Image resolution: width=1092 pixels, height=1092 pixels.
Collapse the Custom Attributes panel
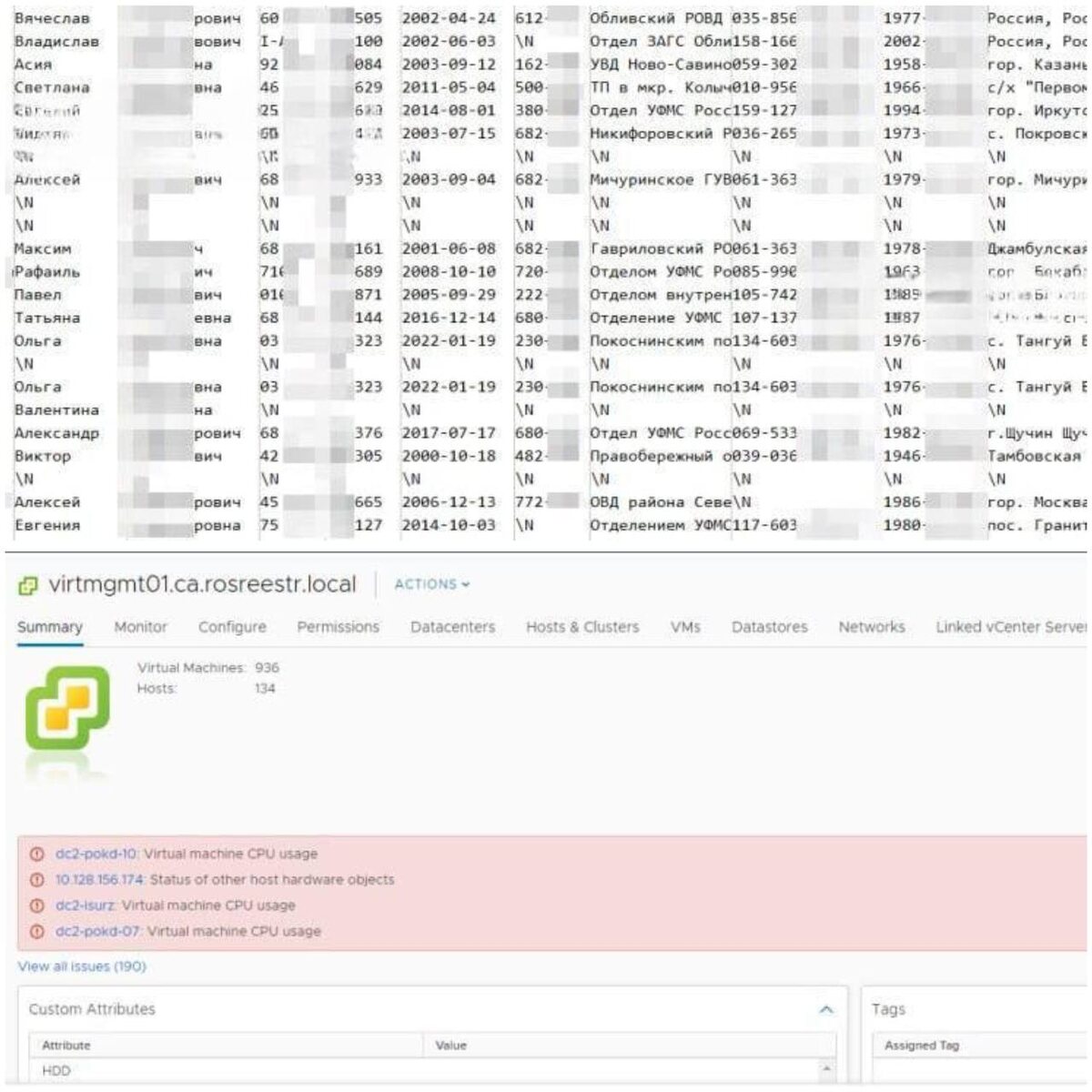[x=826, y=1009]
